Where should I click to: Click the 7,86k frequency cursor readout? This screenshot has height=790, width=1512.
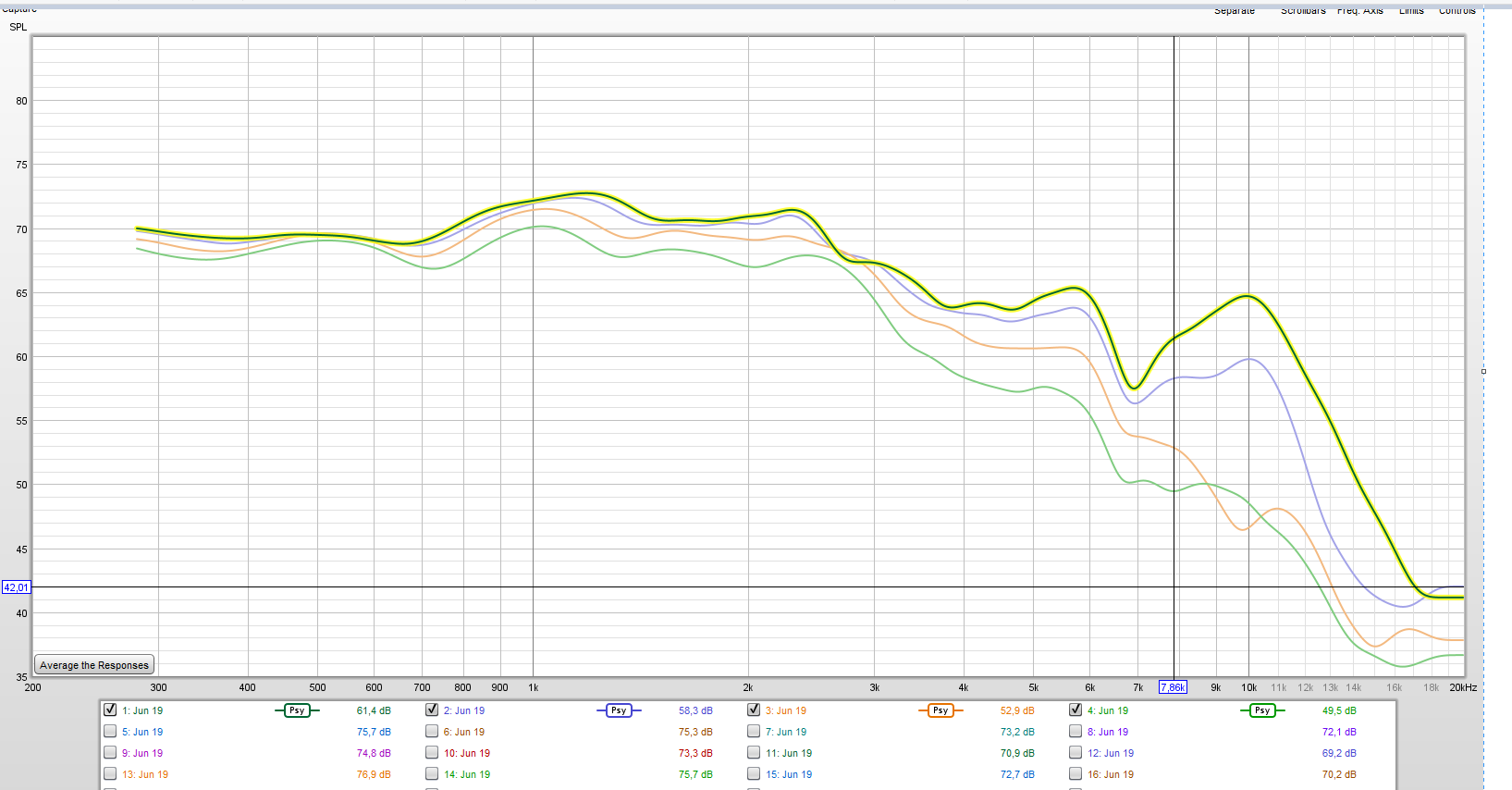point(1173,687)
